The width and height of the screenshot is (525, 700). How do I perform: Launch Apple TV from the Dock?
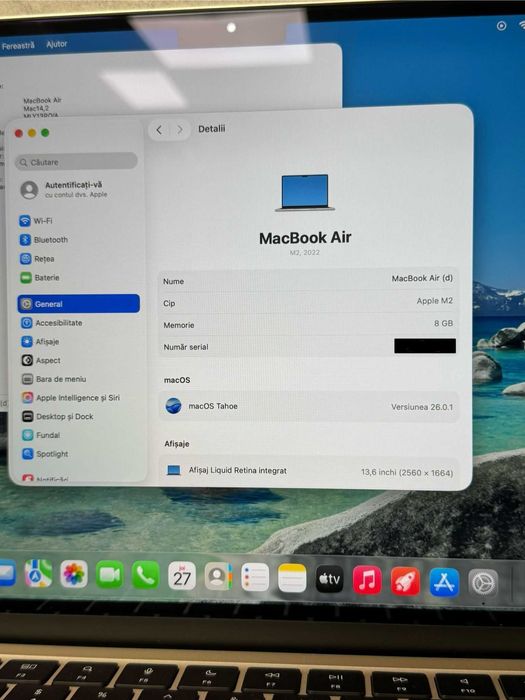329,579
